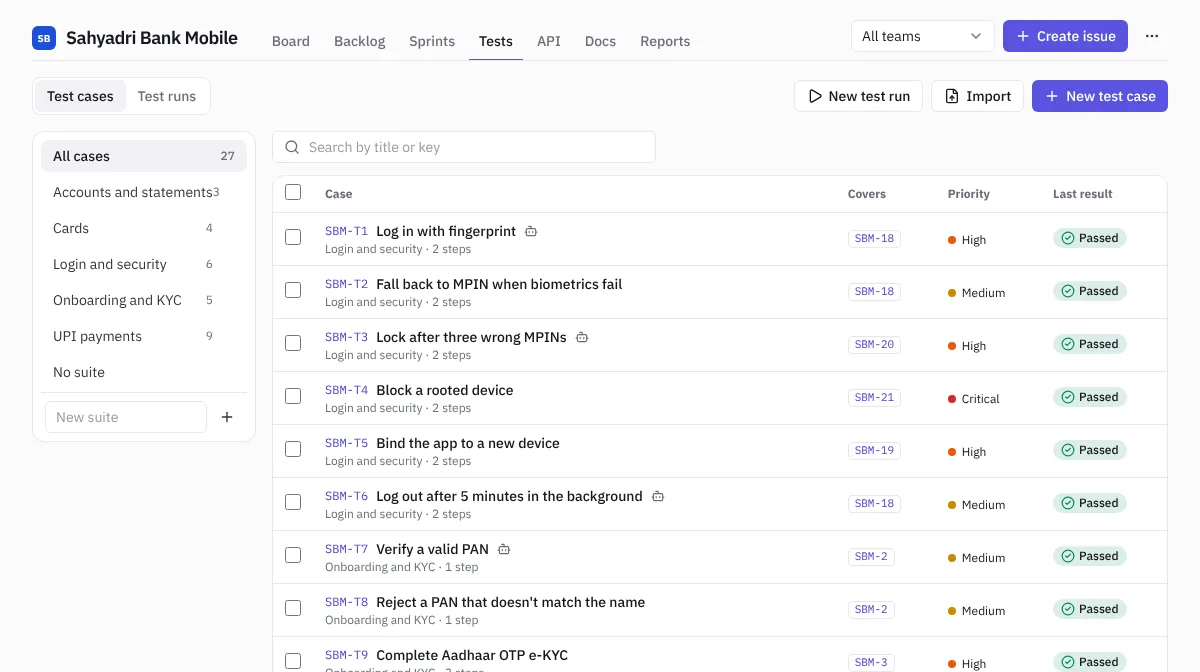Filter by Accounts and statements suite
This screenshot has height=672, width=1200.
coord(144,192)
